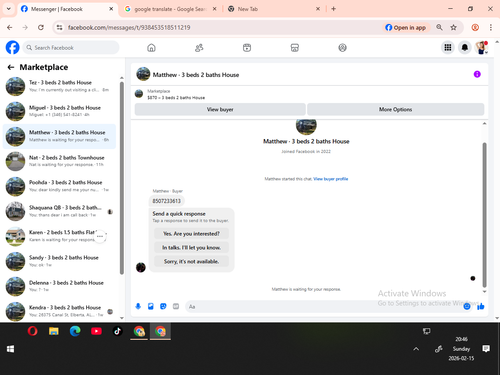The image size is (500, 375).
Task: Reply Yes. Are you interested?
Action: click(191, 234)
